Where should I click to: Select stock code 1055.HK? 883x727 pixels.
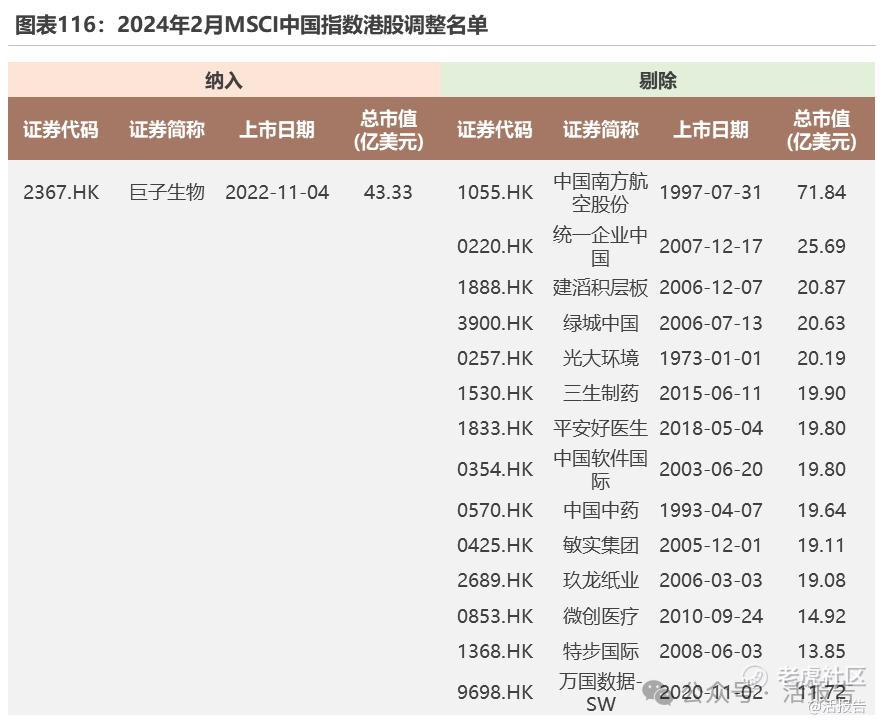pos(495,193)
